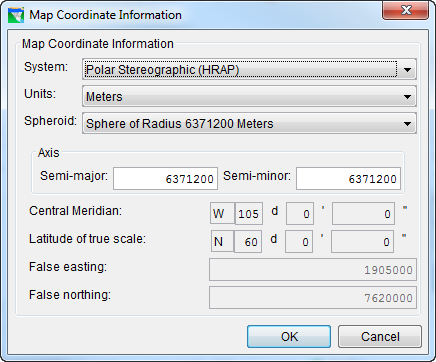
Task: Click the Latitude of true scale degrees field 60
Action: point(248,241)
